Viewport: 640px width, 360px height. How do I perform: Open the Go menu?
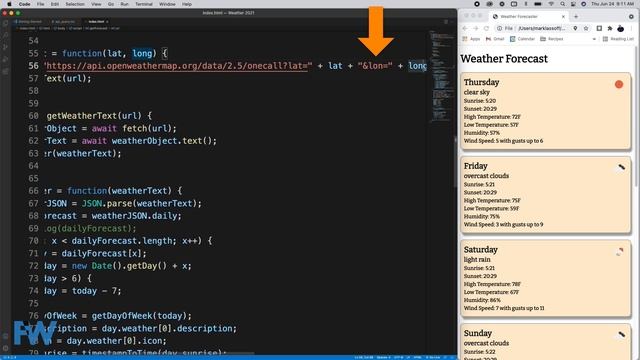coord(111,4)
